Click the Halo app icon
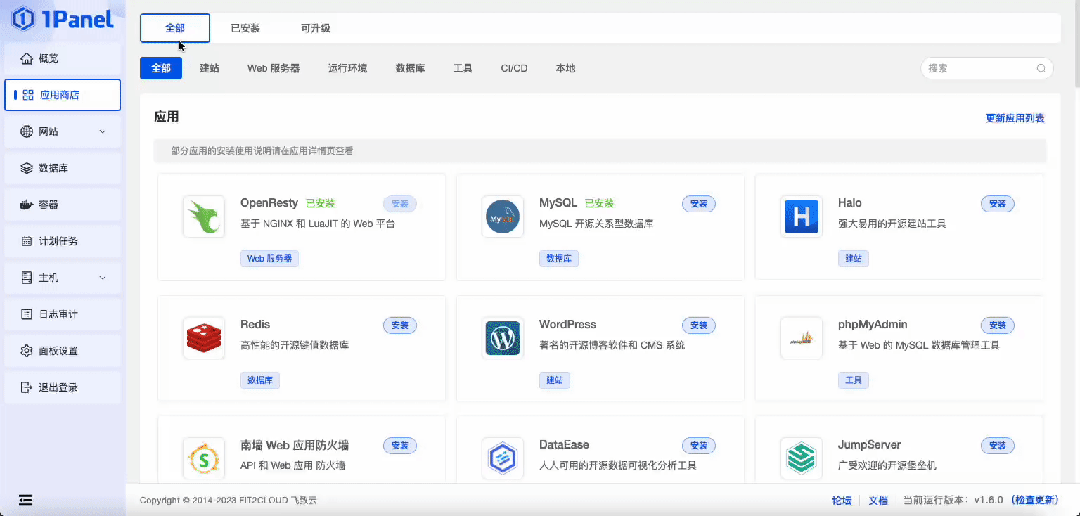Viewport: 1080px width, 516px height. coord(801,217)
